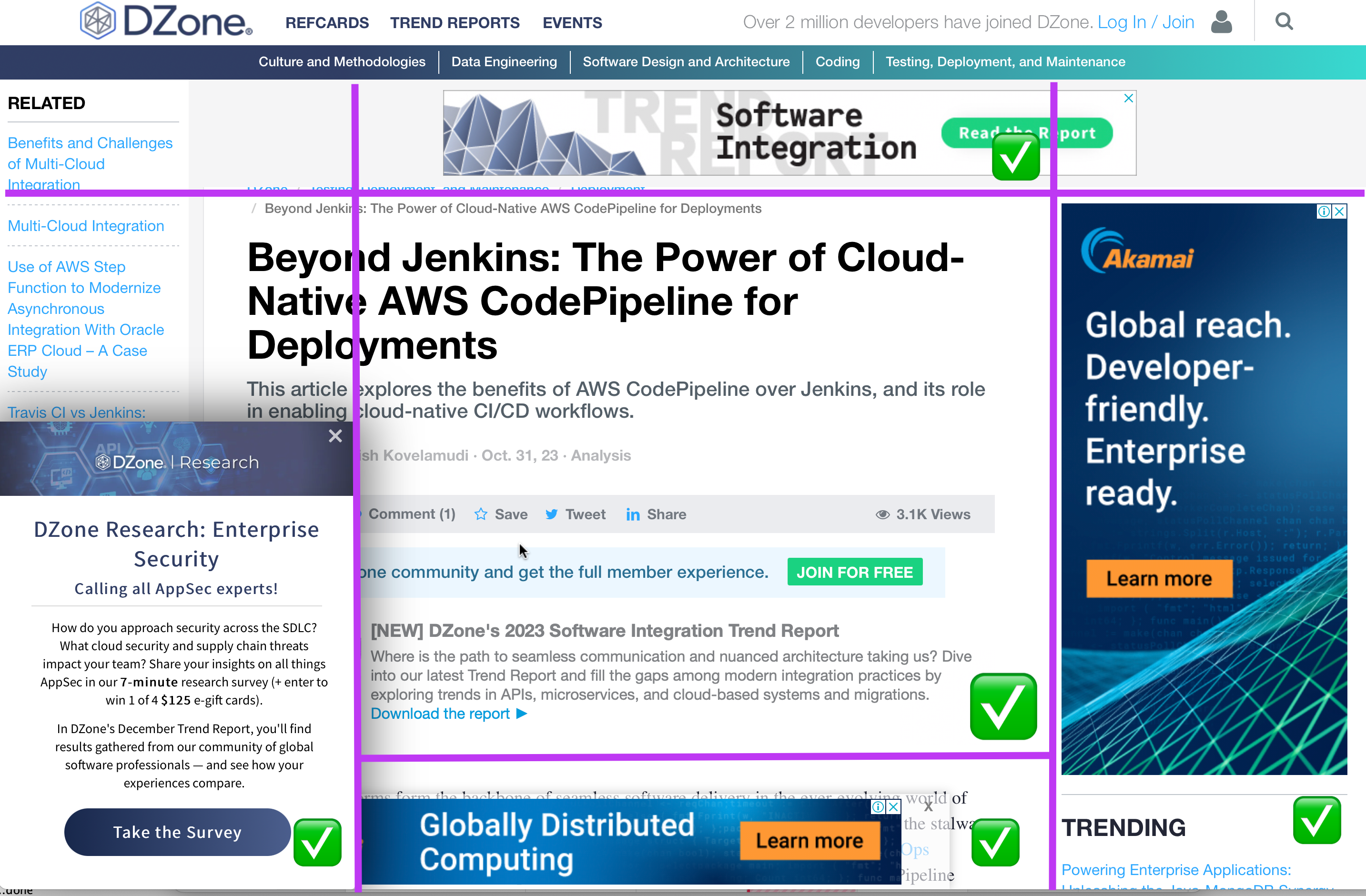This screenshot has width=1366, height=896.
Task: Open ad info icon on bottom banner
Action: tap(878, 807)
